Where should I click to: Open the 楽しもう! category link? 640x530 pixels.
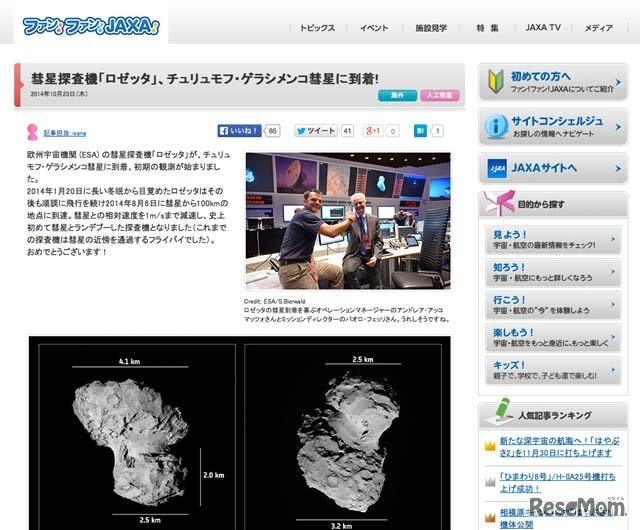click(553, 337)
